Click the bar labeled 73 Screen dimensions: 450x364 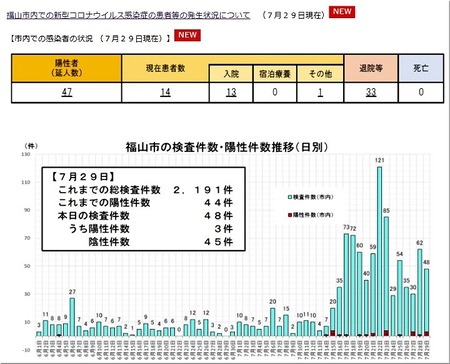click(x=346, y=285)
